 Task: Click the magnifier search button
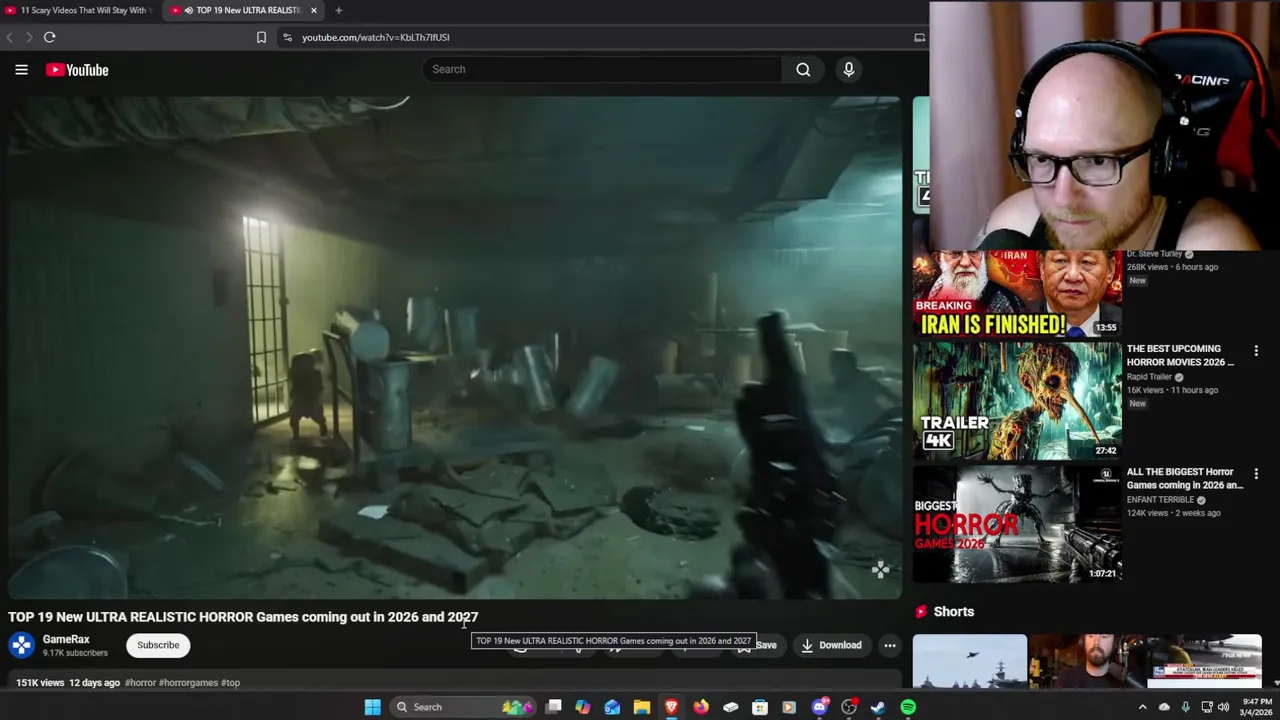point(803,69)
